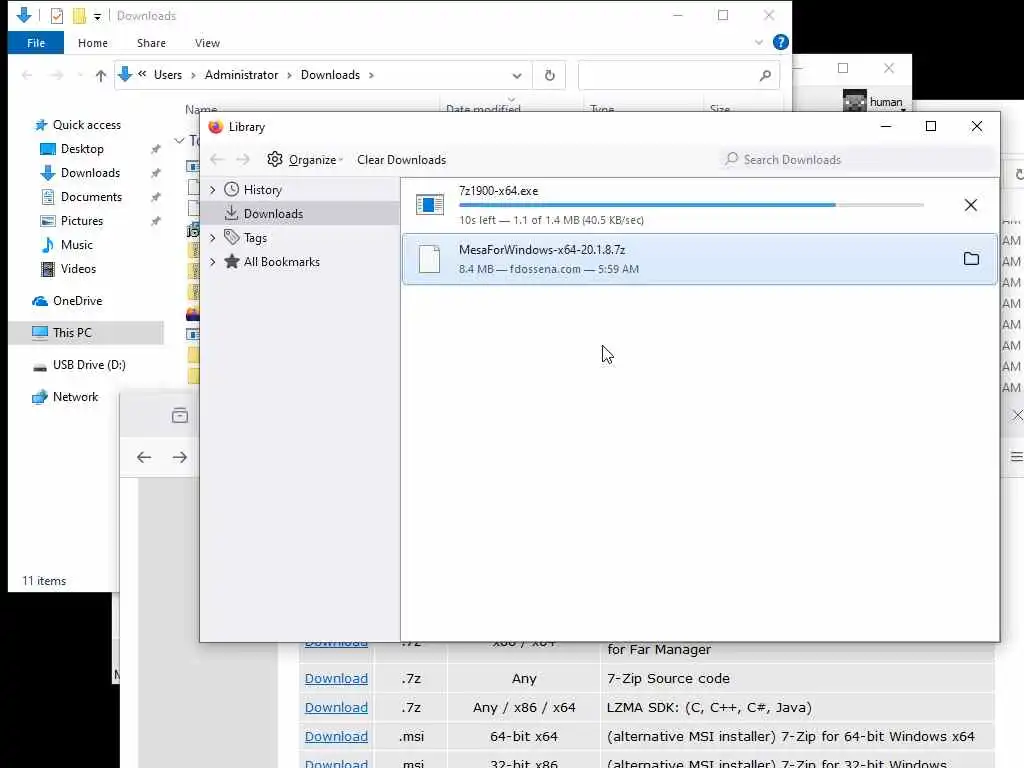1024x768 pixels.
Task: Click the browser tab-list icon
Action: coord(180,415)
